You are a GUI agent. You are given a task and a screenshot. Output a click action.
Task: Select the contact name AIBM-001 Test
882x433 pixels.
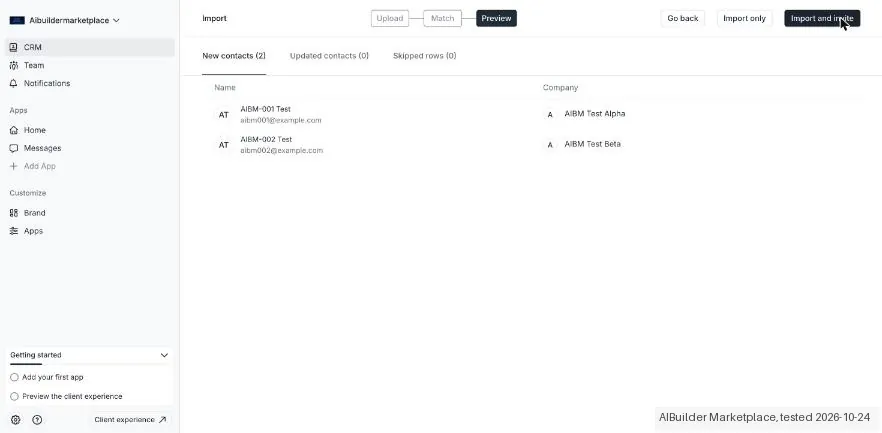[x=266, y=109]
